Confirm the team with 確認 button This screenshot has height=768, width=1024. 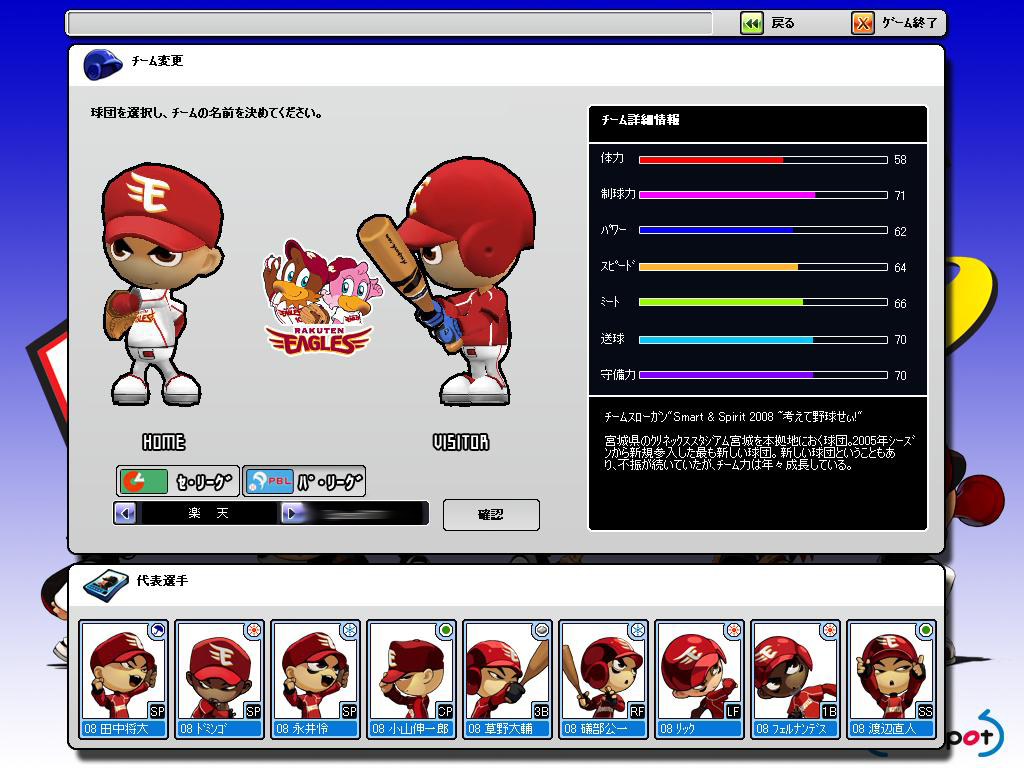click(x=491, y=515)
